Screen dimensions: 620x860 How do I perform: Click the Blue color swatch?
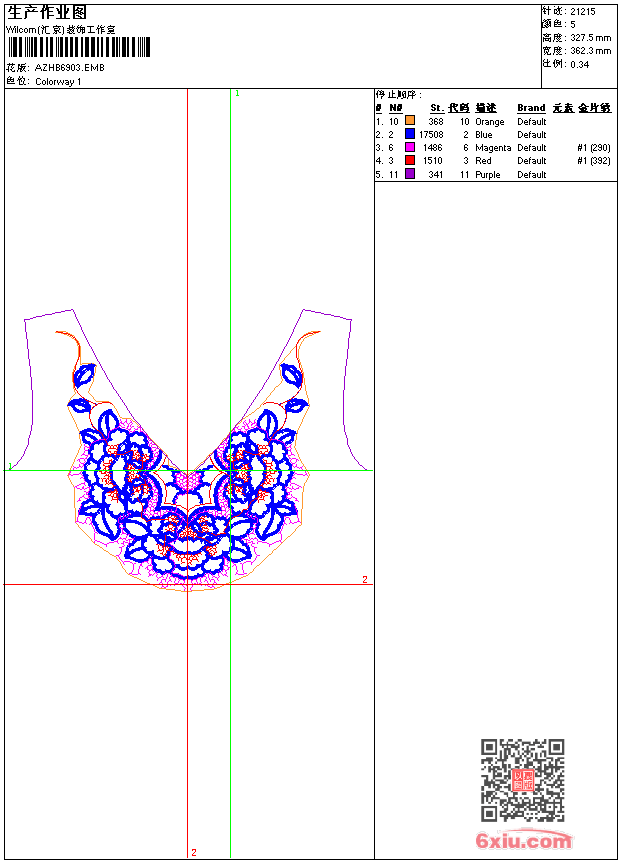tap(410, 133)
